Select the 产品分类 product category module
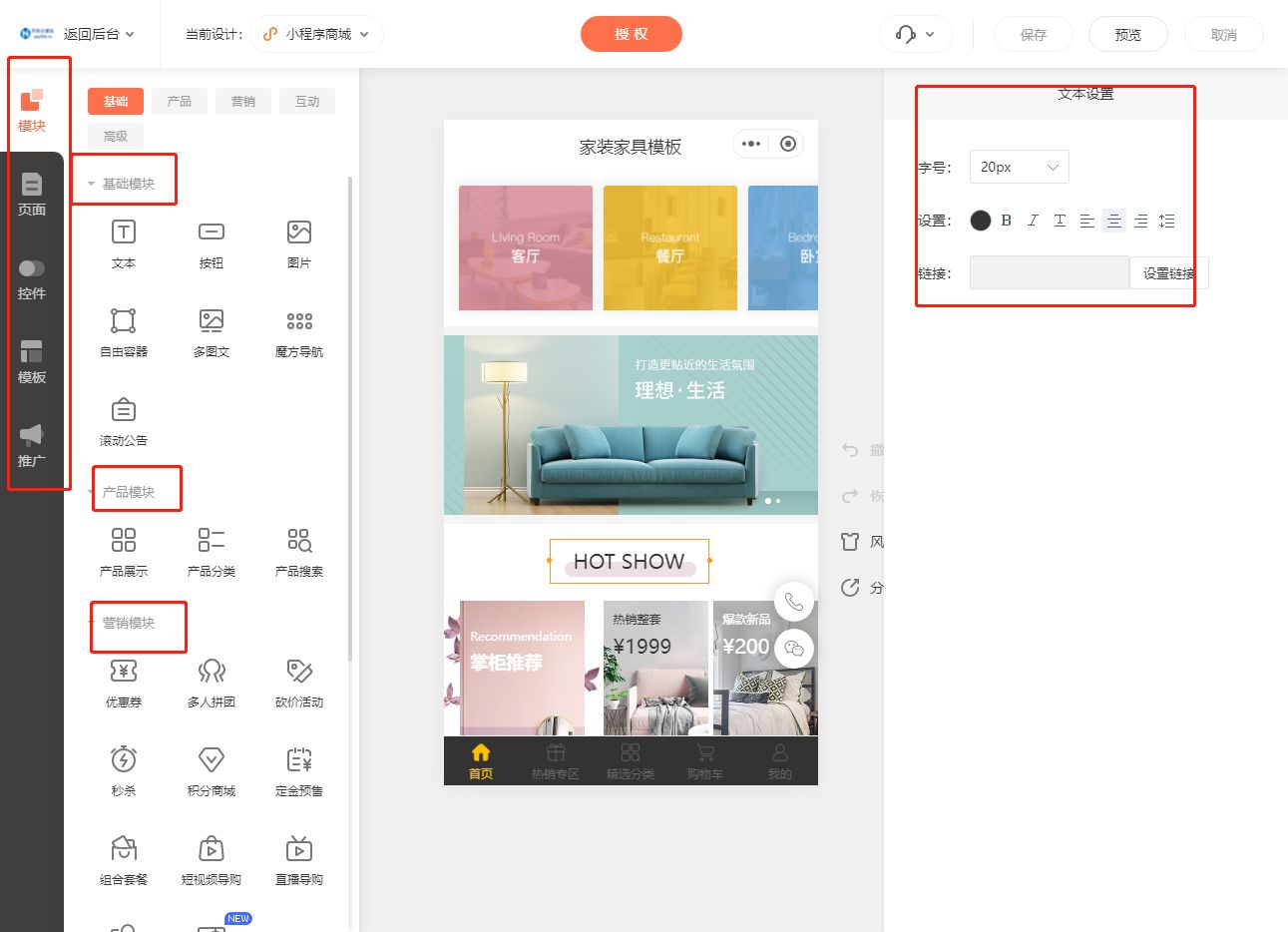The width and height of the screenshot is (1288, 932). (x=212, y=552)
